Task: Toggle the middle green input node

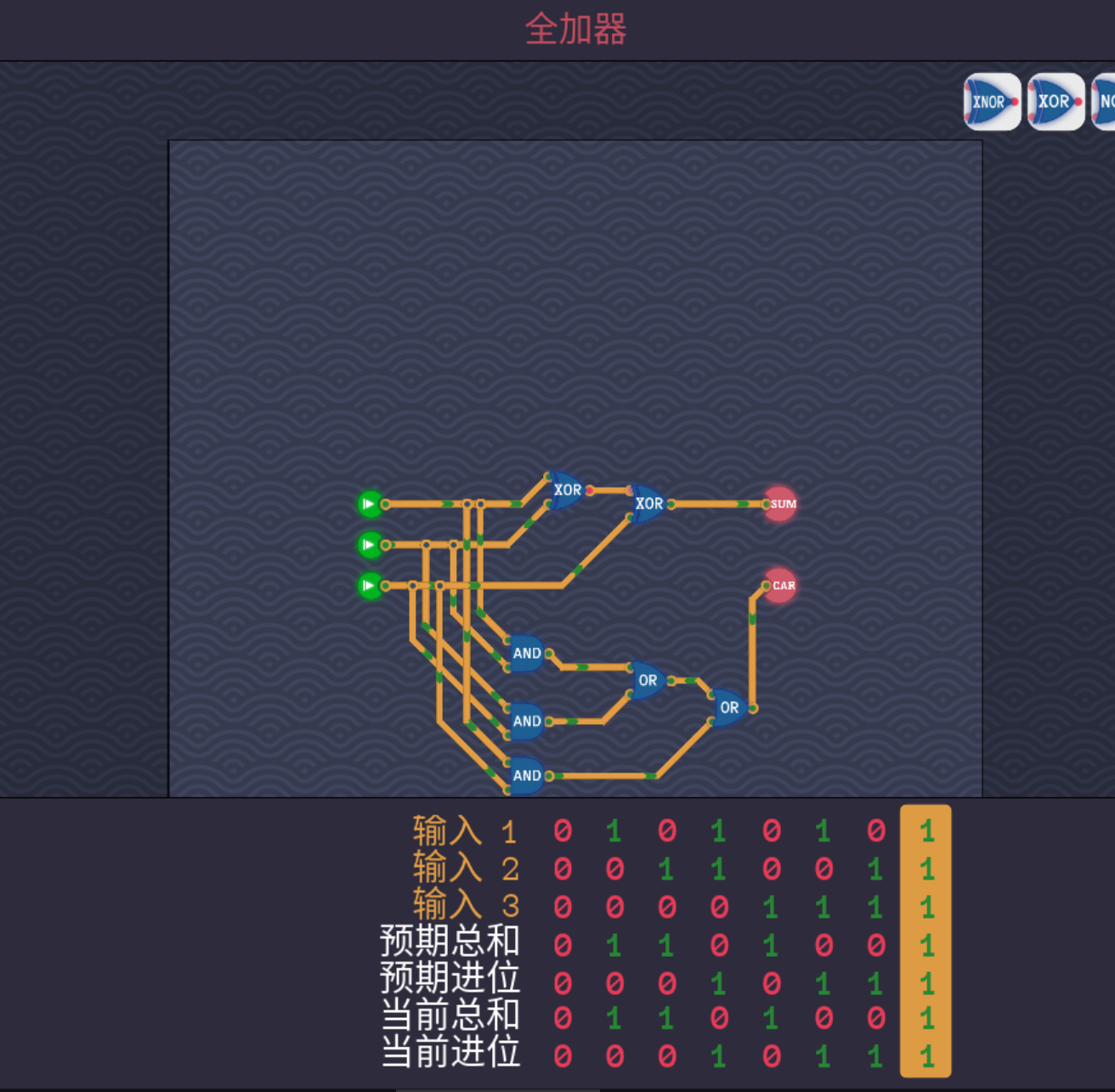Action: [x=370, y=545]
